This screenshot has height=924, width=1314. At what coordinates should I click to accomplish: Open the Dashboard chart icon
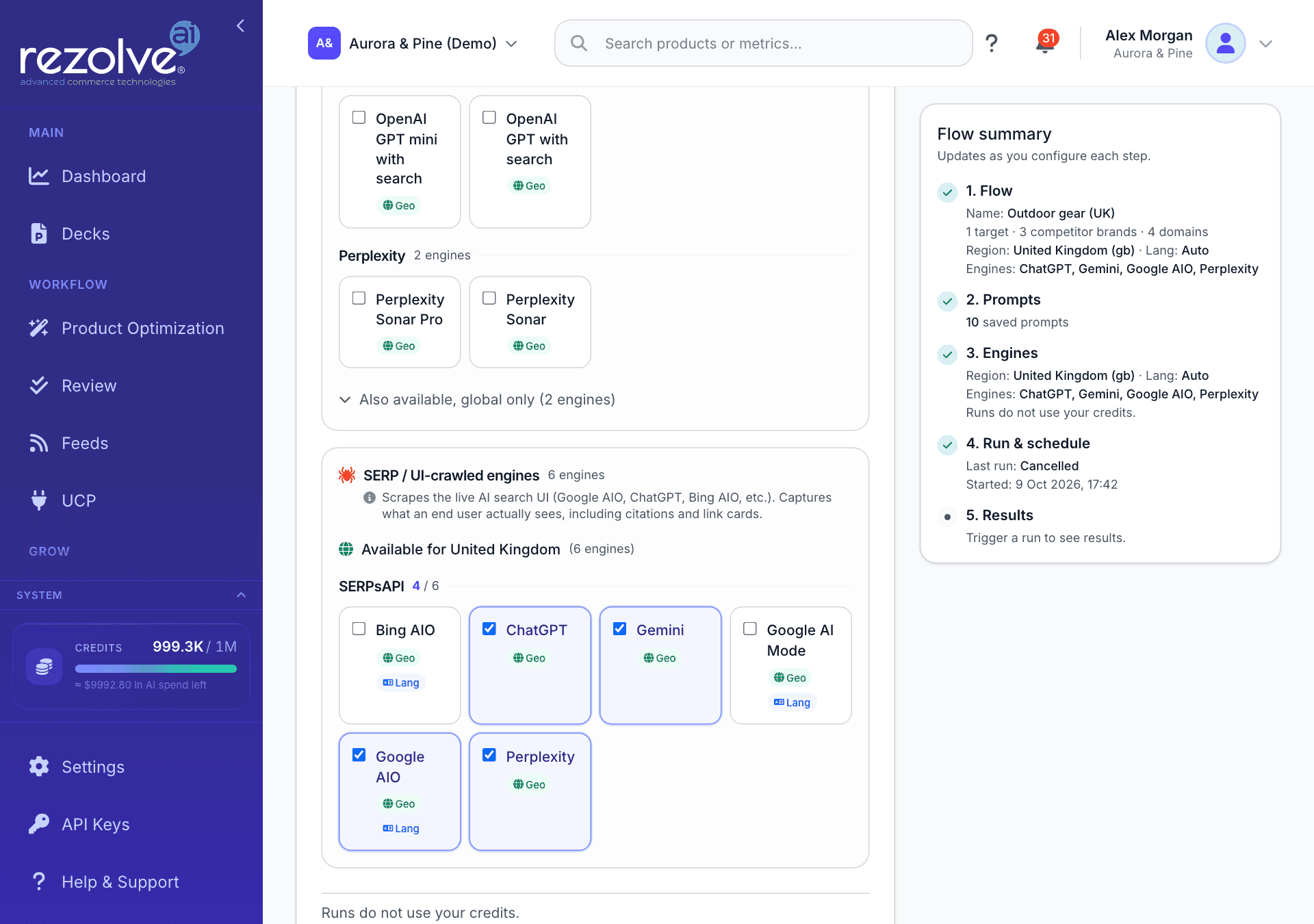(x=39, y=176)
